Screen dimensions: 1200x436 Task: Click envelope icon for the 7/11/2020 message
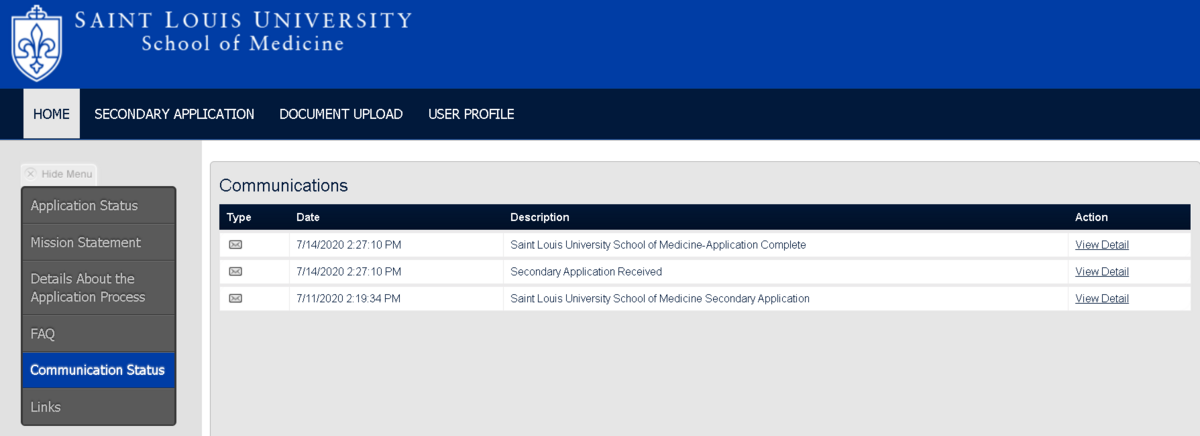pyautogui.click(x=235, y=298)
